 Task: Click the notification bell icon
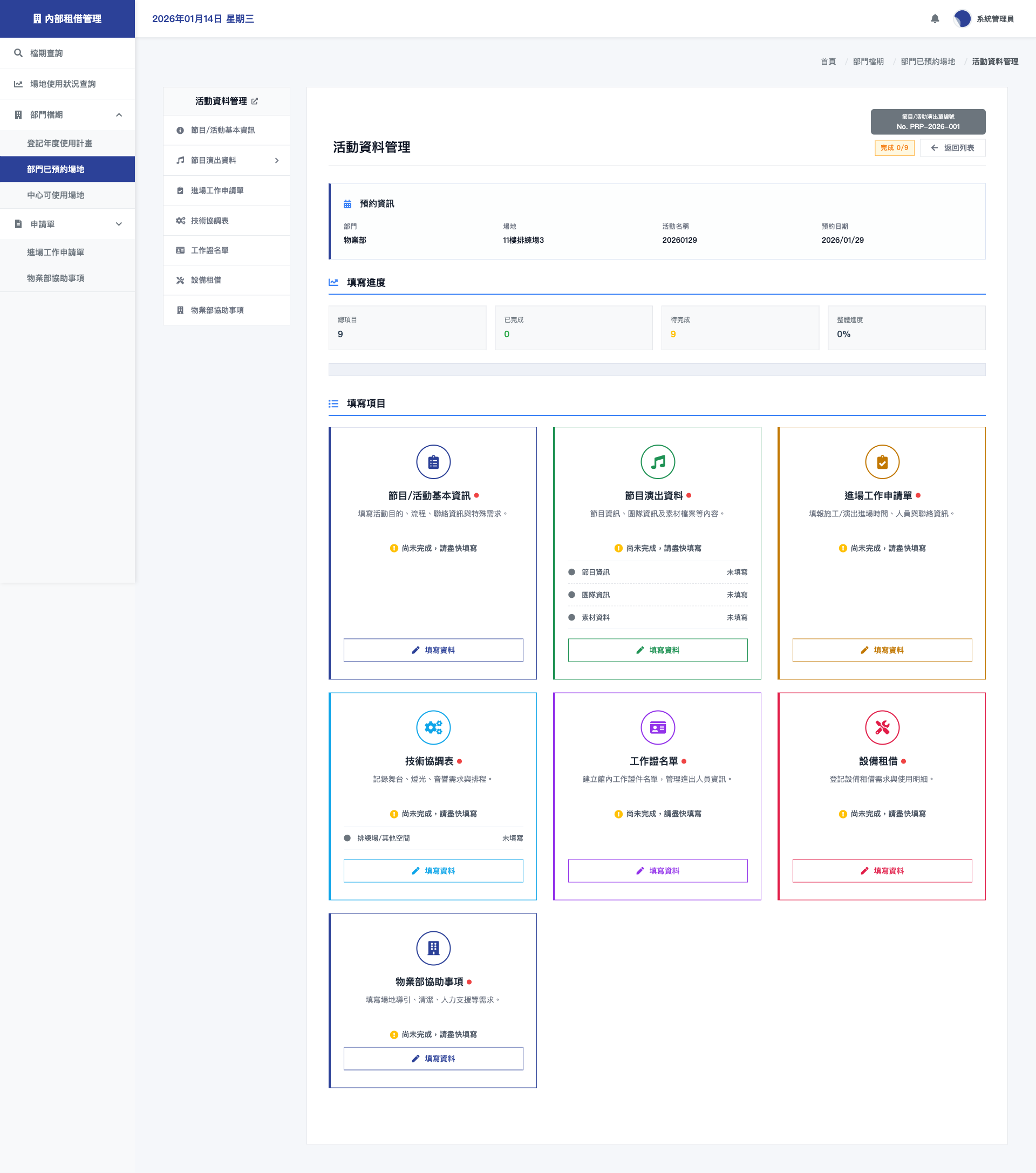click(x=935, y=19)
